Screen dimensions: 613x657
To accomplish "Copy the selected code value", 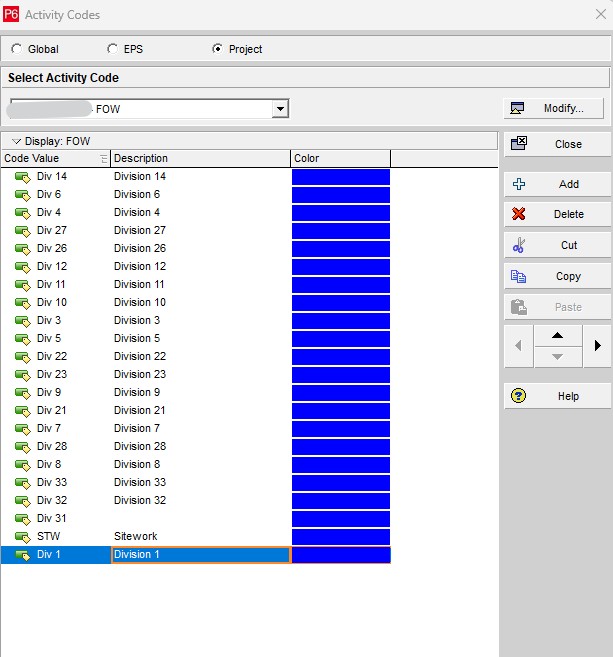I will tap(556, 276).
